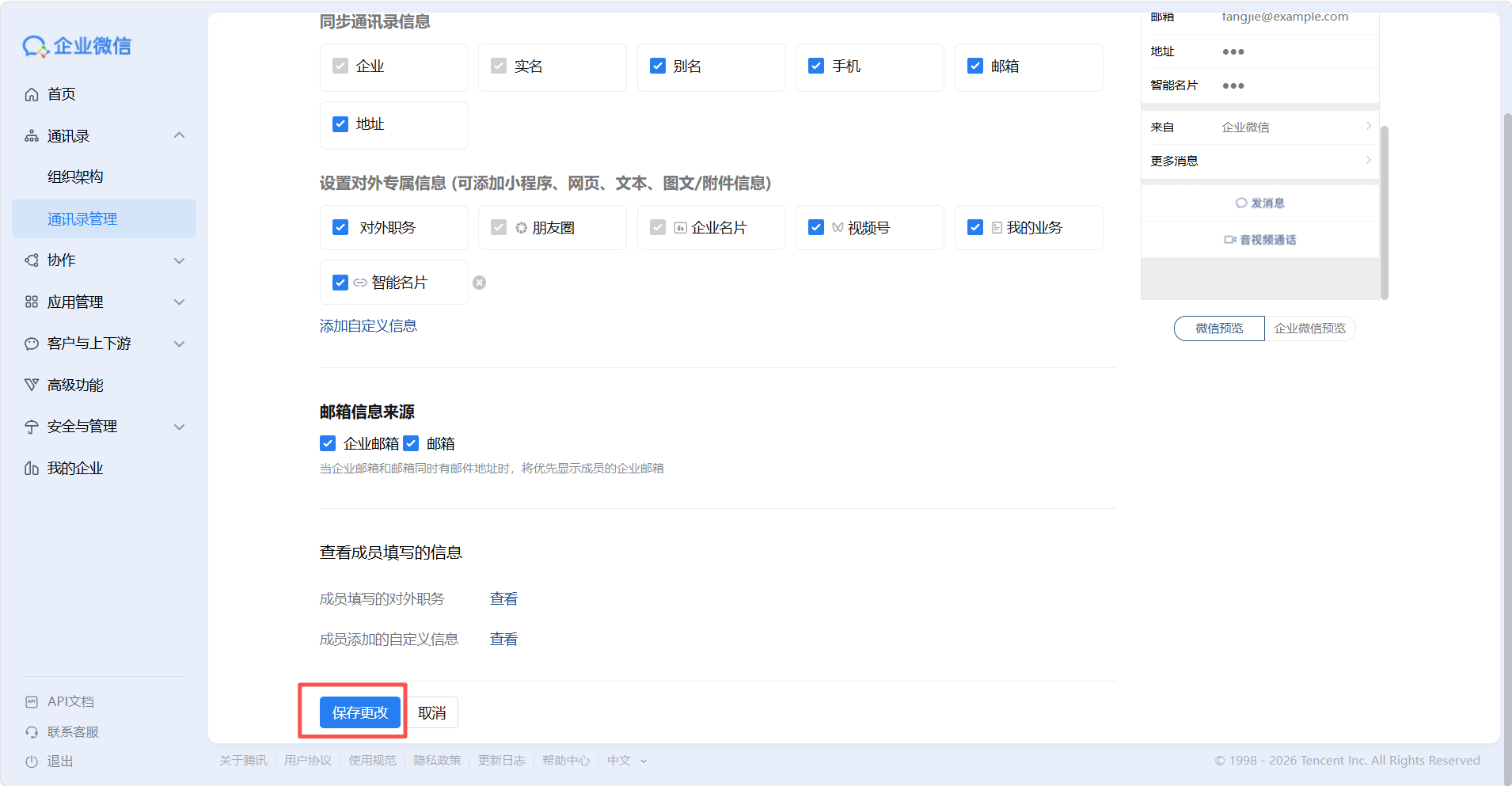
Task: Click the 企业微信 logo icon
Action: point(36,47)
